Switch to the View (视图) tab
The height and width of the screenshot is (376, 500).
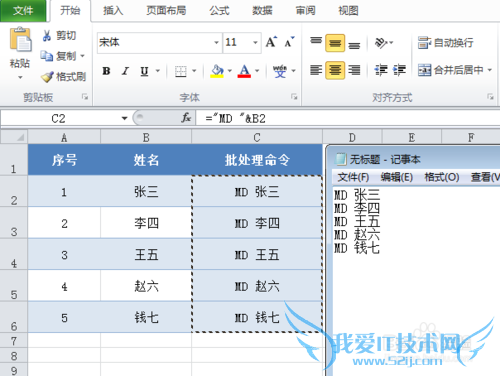[348, 11]
